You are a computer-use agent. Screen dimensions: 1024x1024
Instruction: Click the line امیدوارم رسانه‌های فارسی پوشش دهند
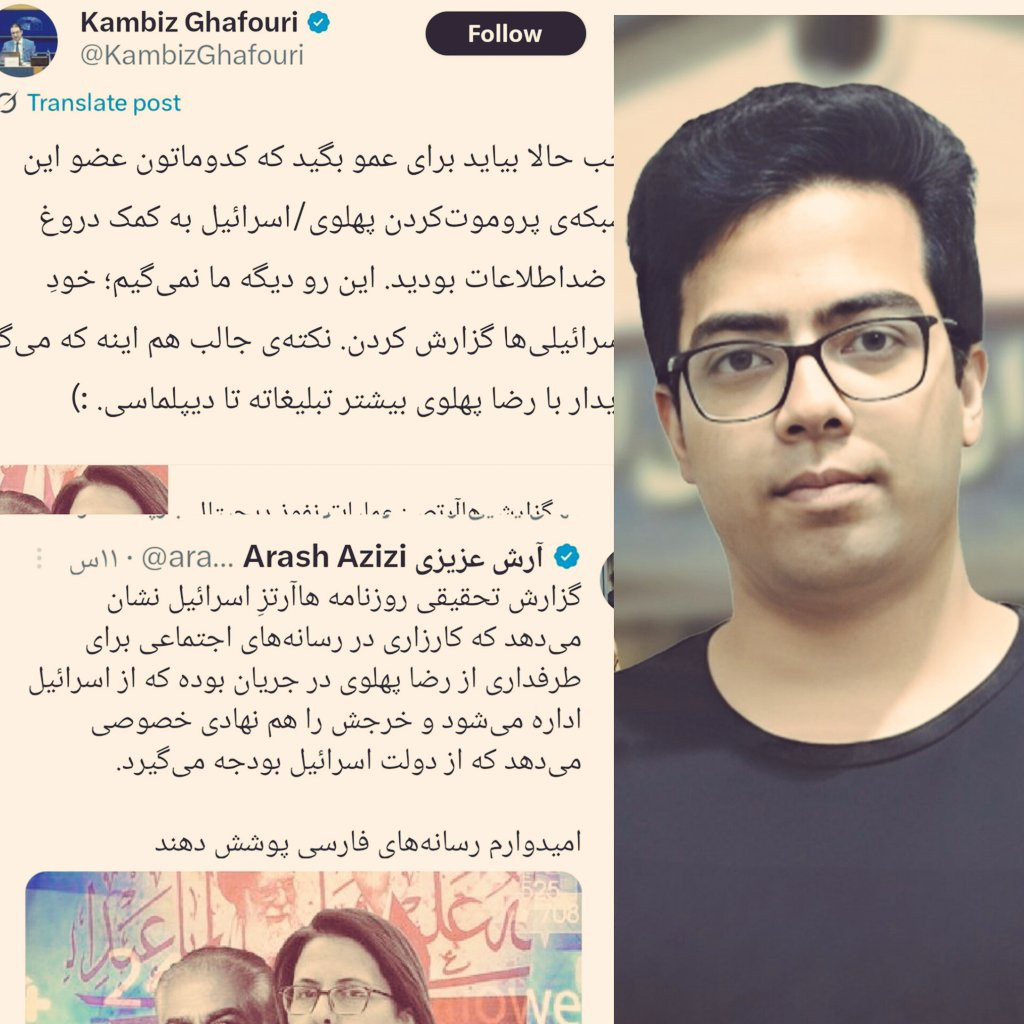coord(368,843)
